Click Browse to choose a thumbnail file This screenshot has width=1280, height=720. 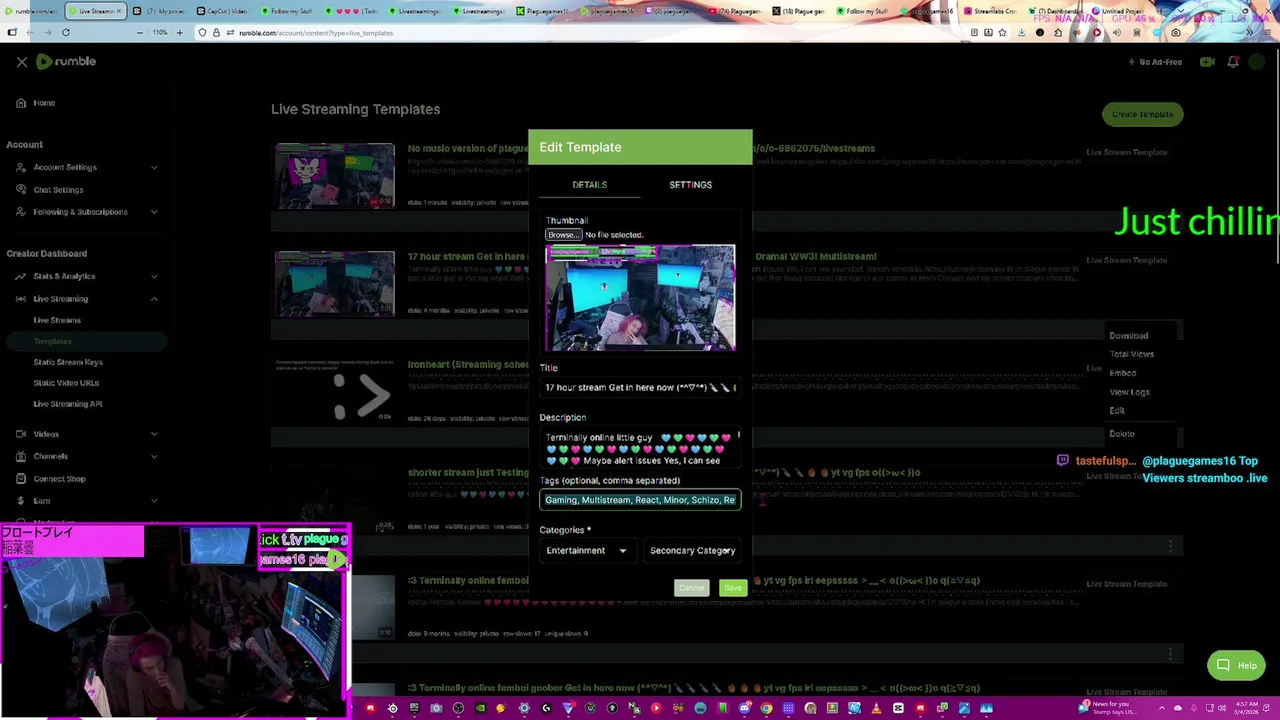pos(563,235)
